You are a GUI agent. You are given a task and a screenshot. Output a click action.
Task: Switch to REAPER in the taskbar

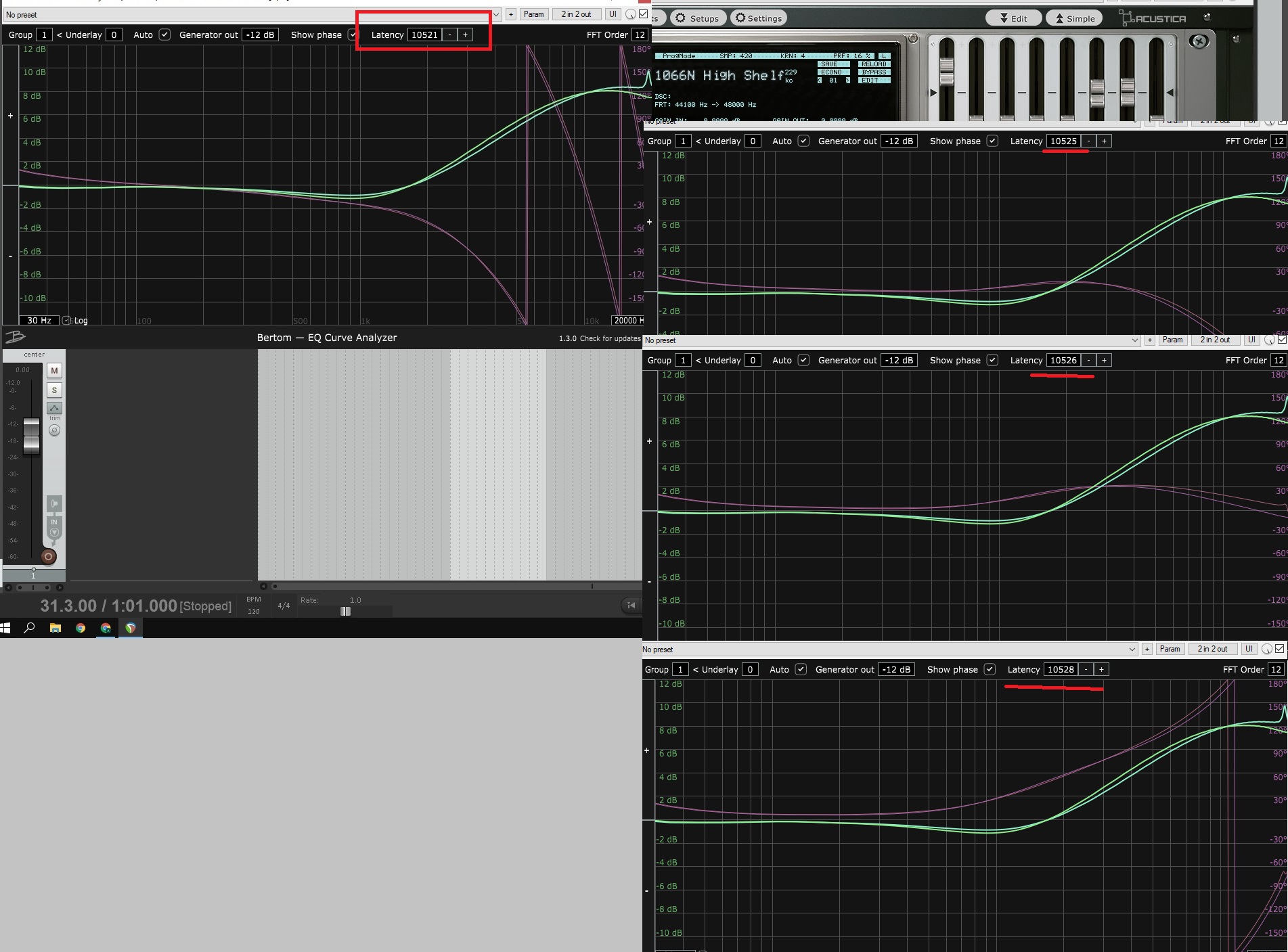pyautogui.click(x=131, y=628)
